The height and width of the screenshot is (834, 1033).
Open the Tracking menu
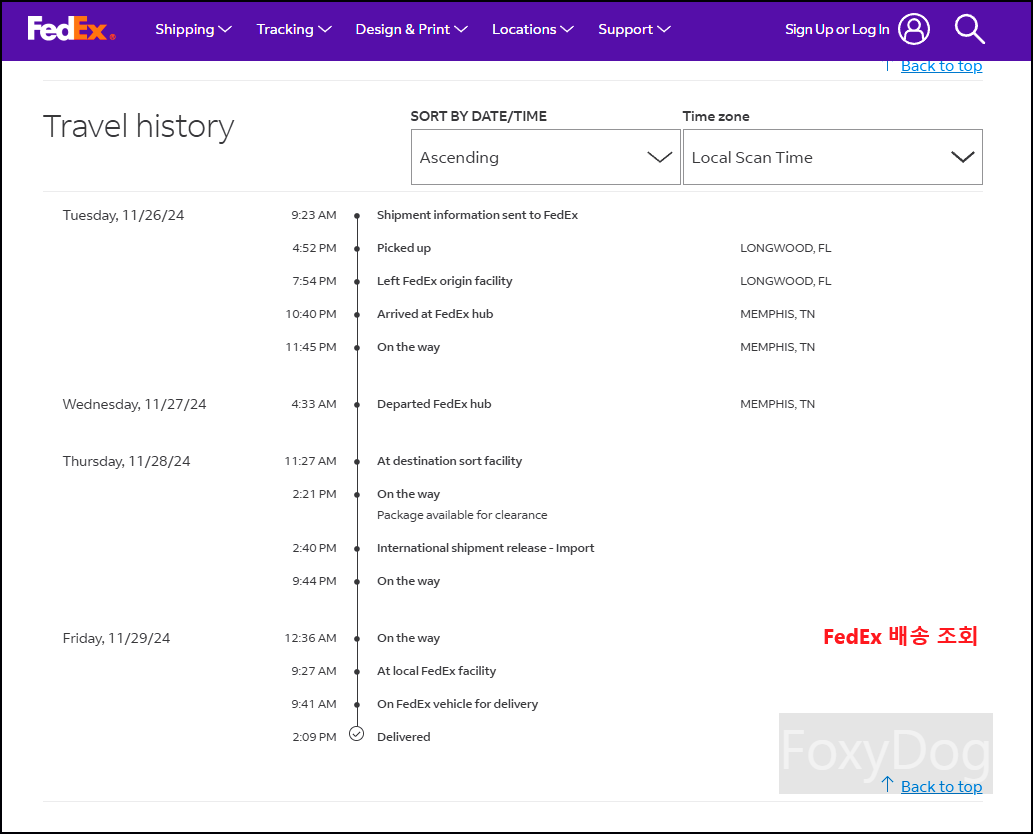pyautogui.click(x=294, y=29)
